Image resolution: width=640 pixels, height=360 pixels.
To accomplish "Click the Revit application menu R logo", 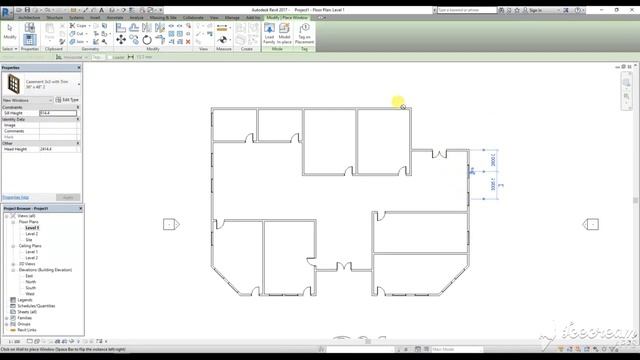I will (7, 12).
